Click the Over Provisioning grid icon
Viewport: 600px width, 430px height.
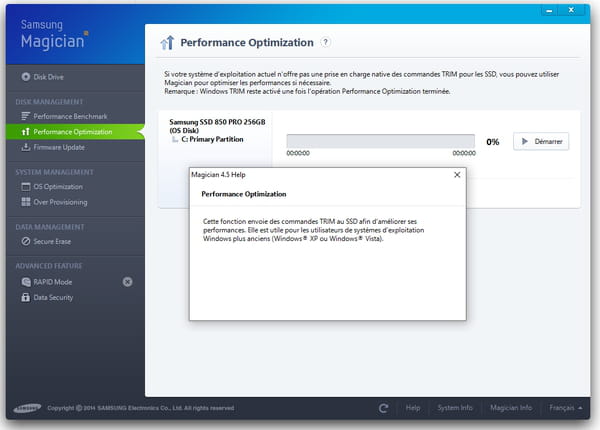(x=26, y=202)
